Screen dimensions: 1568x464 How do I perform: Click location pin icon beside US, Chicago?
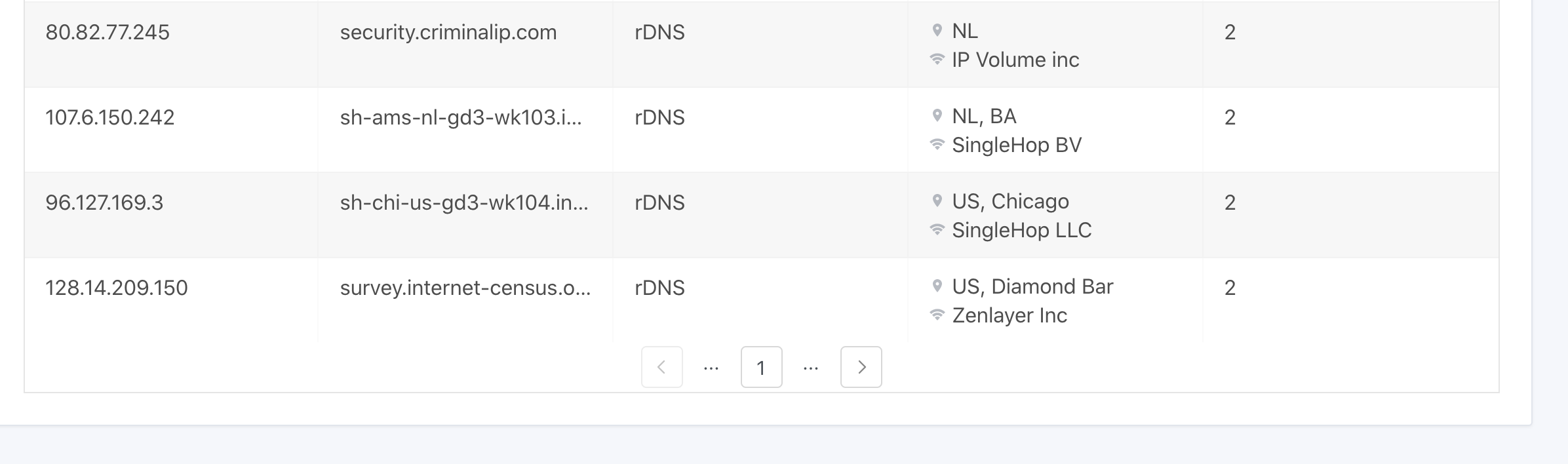[x=937, y=201]
